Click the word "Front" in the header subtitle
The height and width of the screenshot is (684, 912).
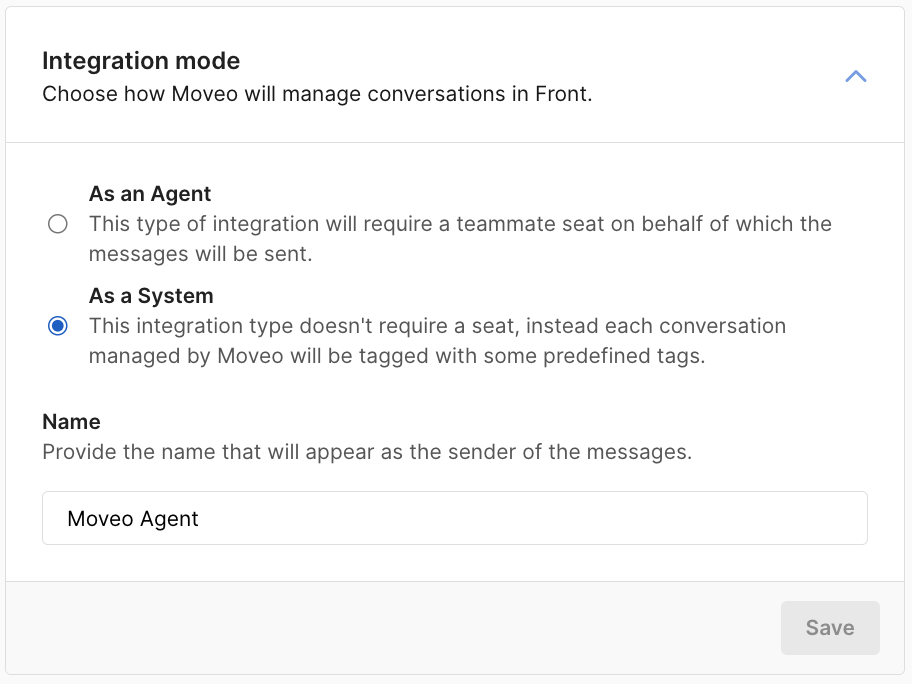tap(562, 96)
